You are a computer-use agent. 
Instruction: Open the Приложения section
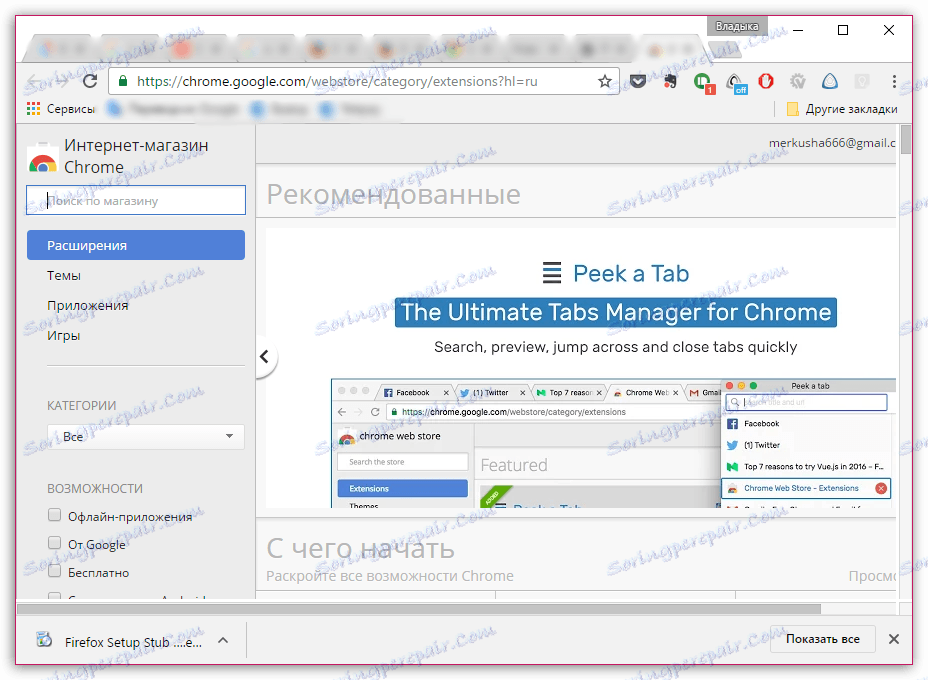(x=88, y=305)
